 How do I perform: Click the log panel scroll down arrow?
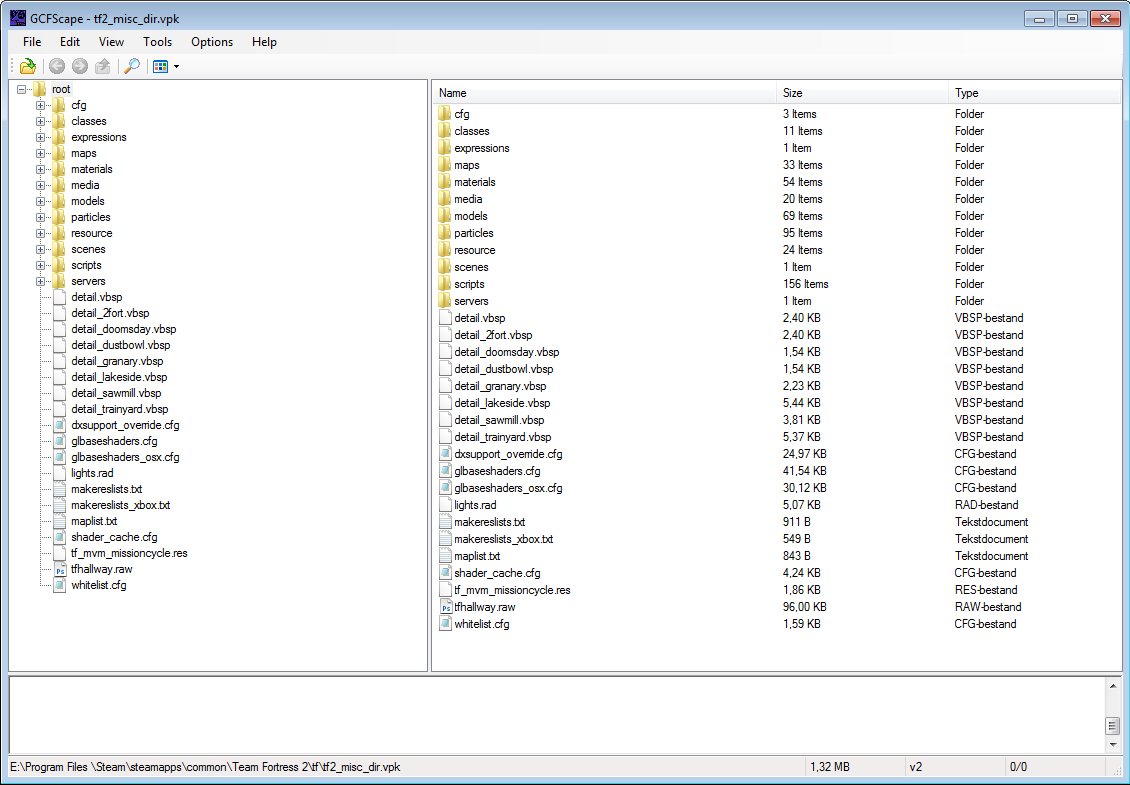point(1113,744)
